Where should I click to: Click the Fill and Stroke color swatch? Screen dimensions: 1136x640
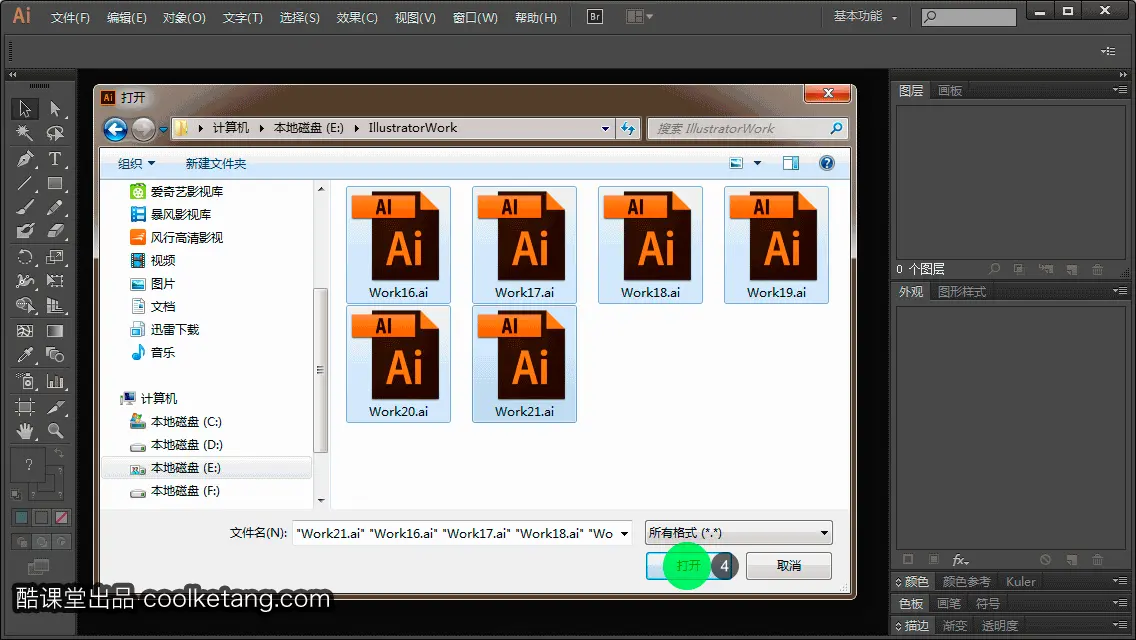(29, 465)
